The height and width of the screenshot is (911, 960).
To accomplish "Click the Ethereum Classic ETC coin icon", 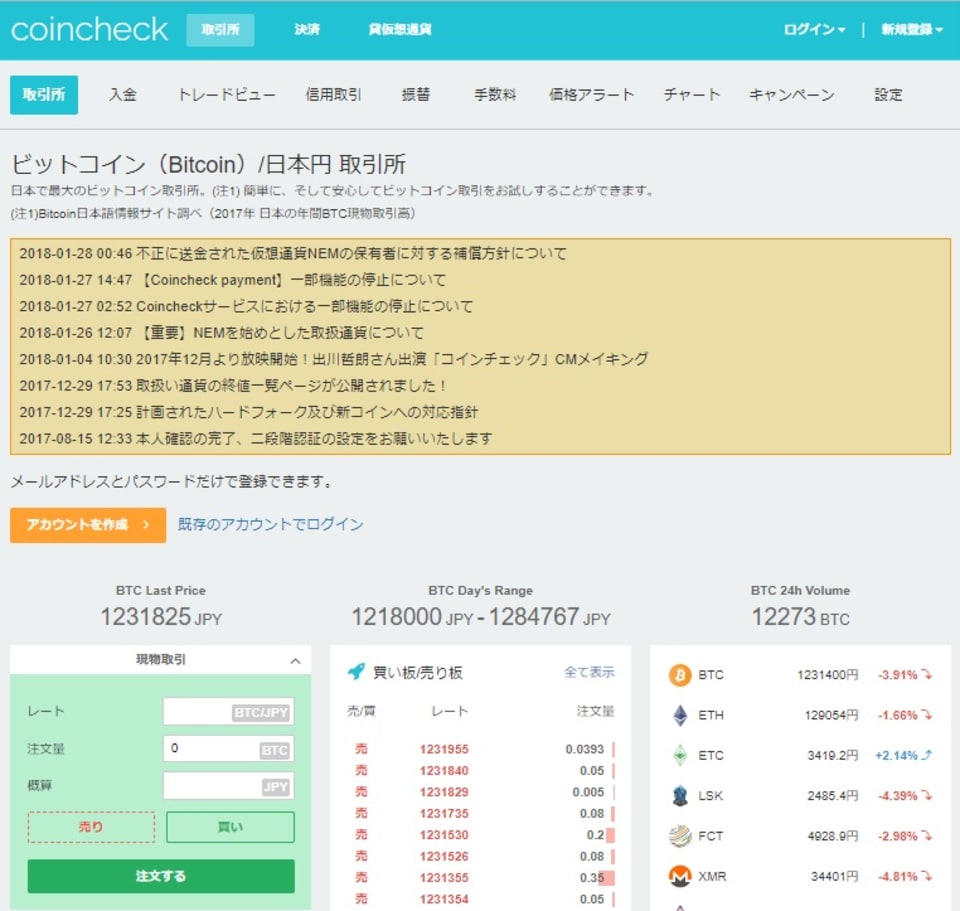I will coord(680,755).
